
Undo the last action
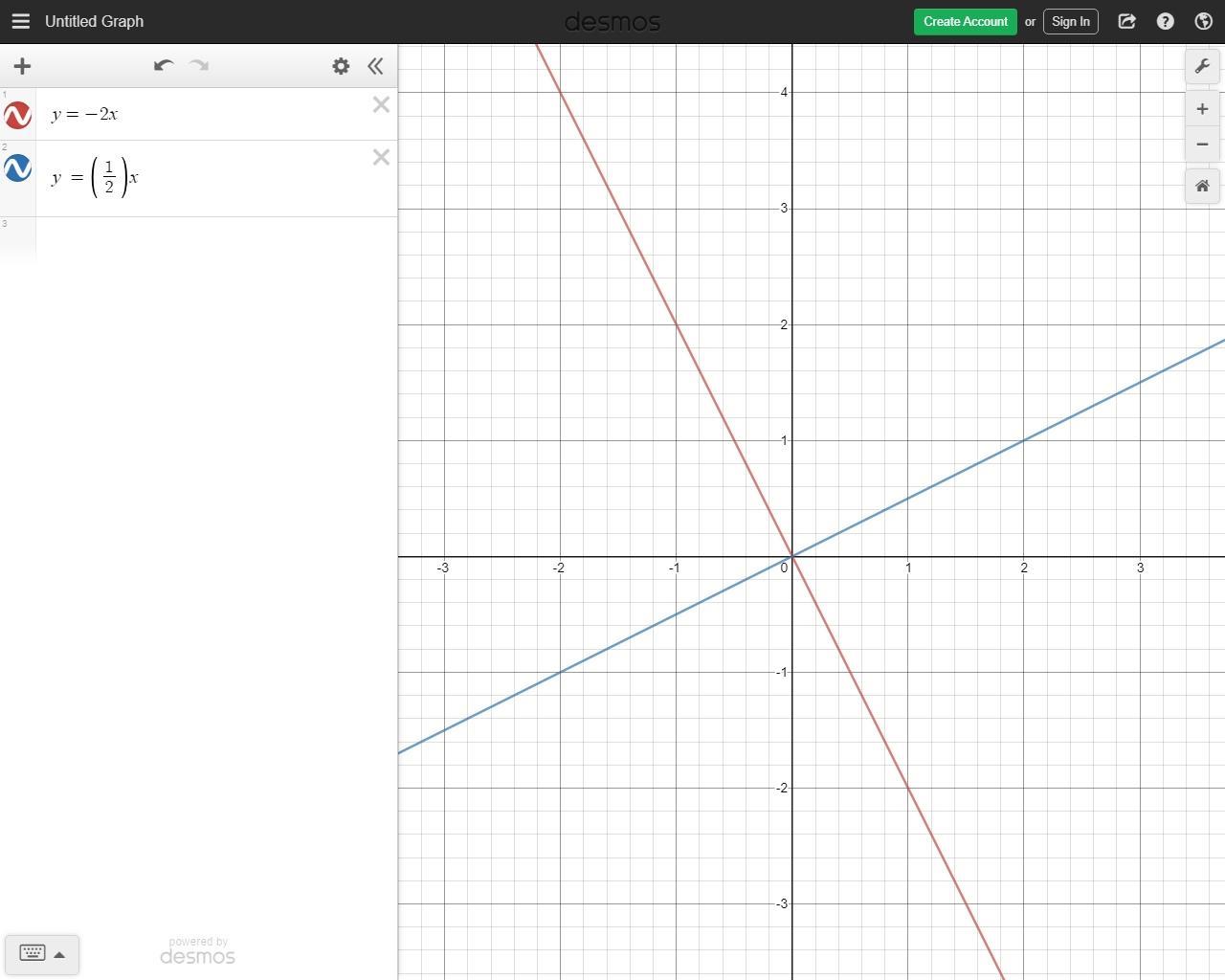164,66
